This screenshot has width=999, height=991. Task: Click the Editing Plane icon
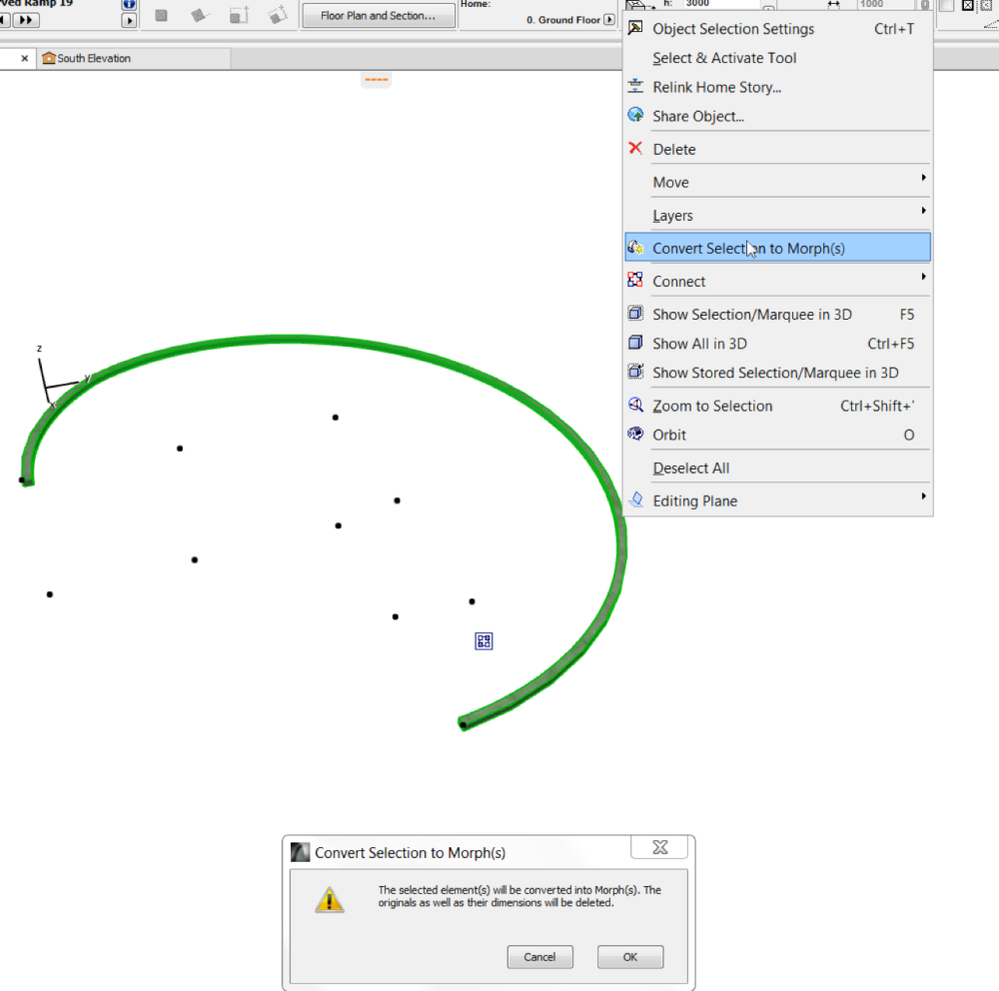coord(635,499)
